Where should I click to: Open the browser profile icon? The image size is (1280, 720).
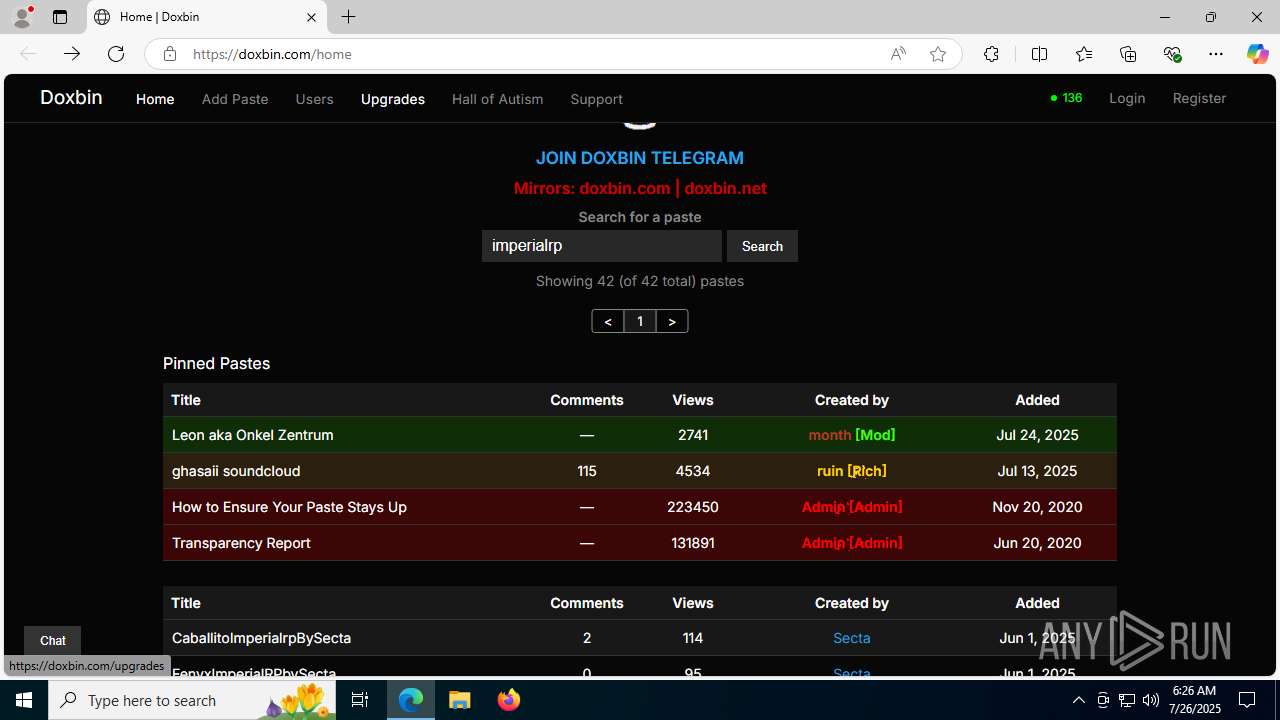coord(22,17)
